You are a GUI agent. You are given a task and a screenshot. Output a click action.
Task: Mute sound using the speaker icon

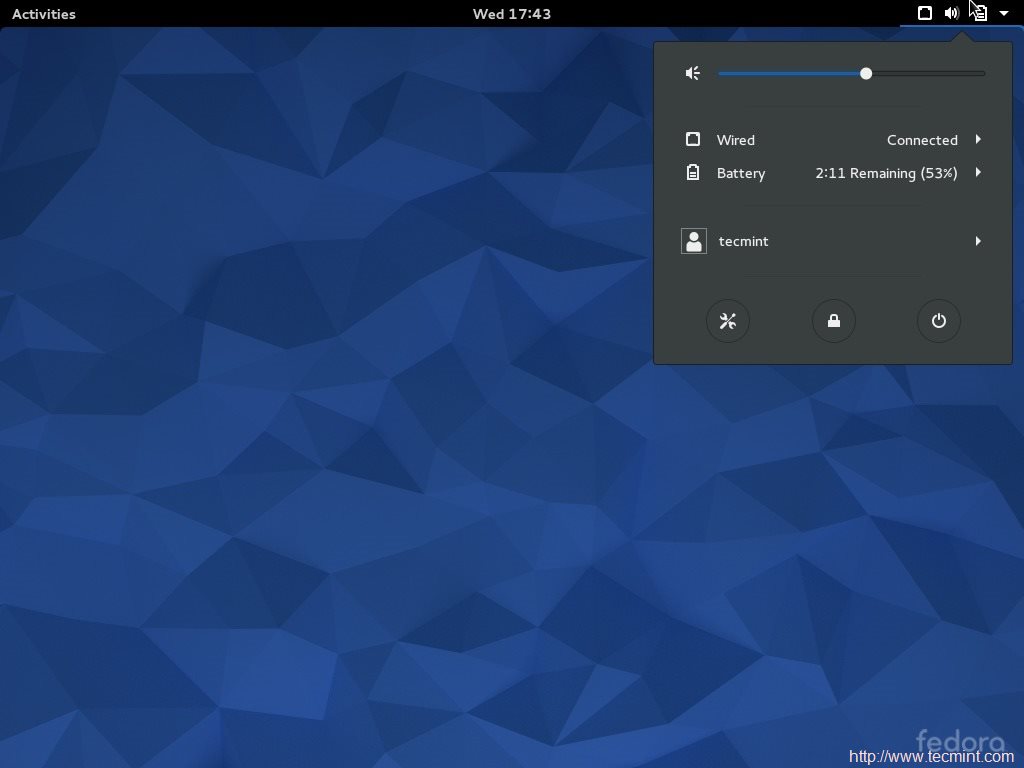692,73
